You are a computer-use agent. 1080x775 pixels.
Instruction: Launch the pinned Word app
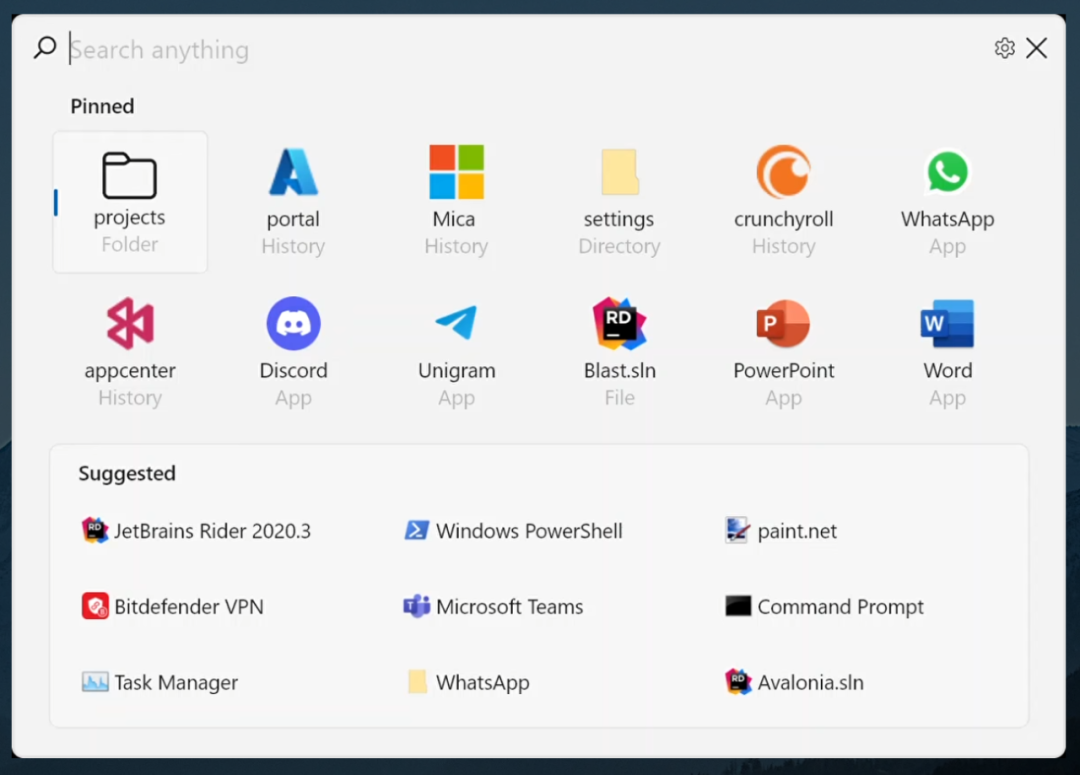pyautogui.click(x=947, y=353)
